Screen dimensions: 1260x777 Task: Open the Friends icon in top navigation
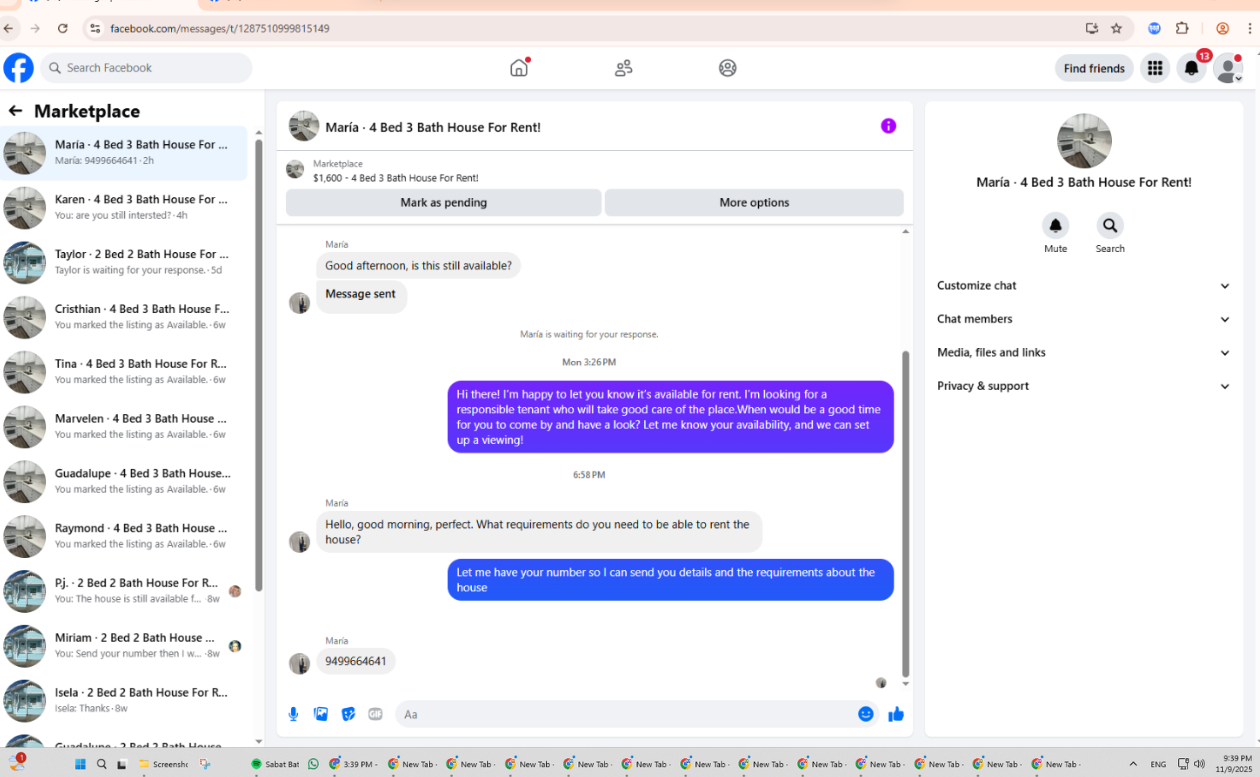coord(624,68)
